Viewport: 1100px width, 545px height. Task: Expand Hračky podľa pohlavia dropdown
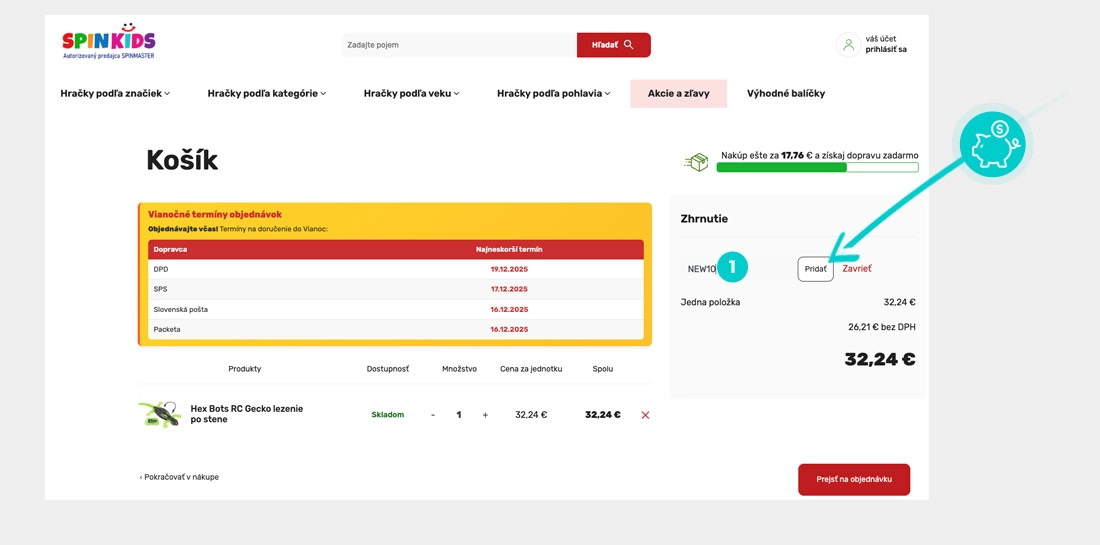click(x=553, y=94)
